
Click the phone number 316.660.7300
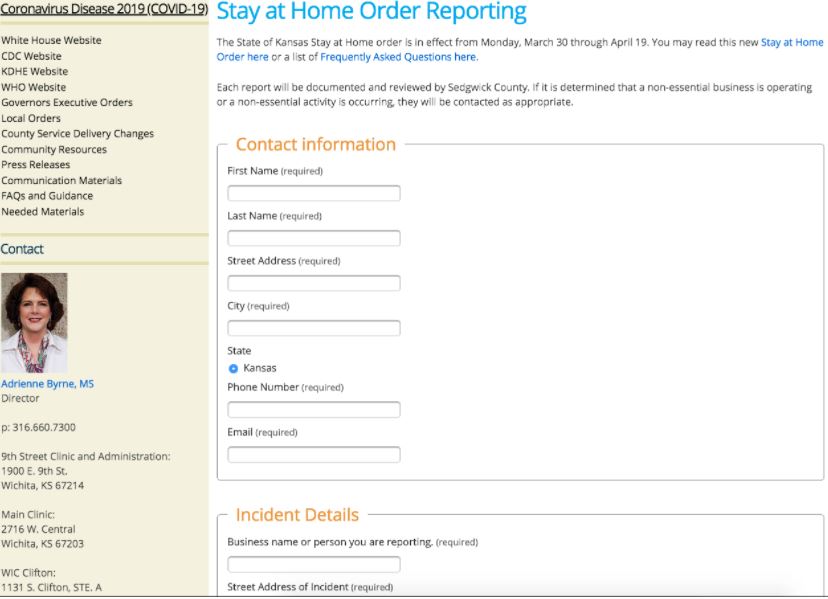click(44, 427)
